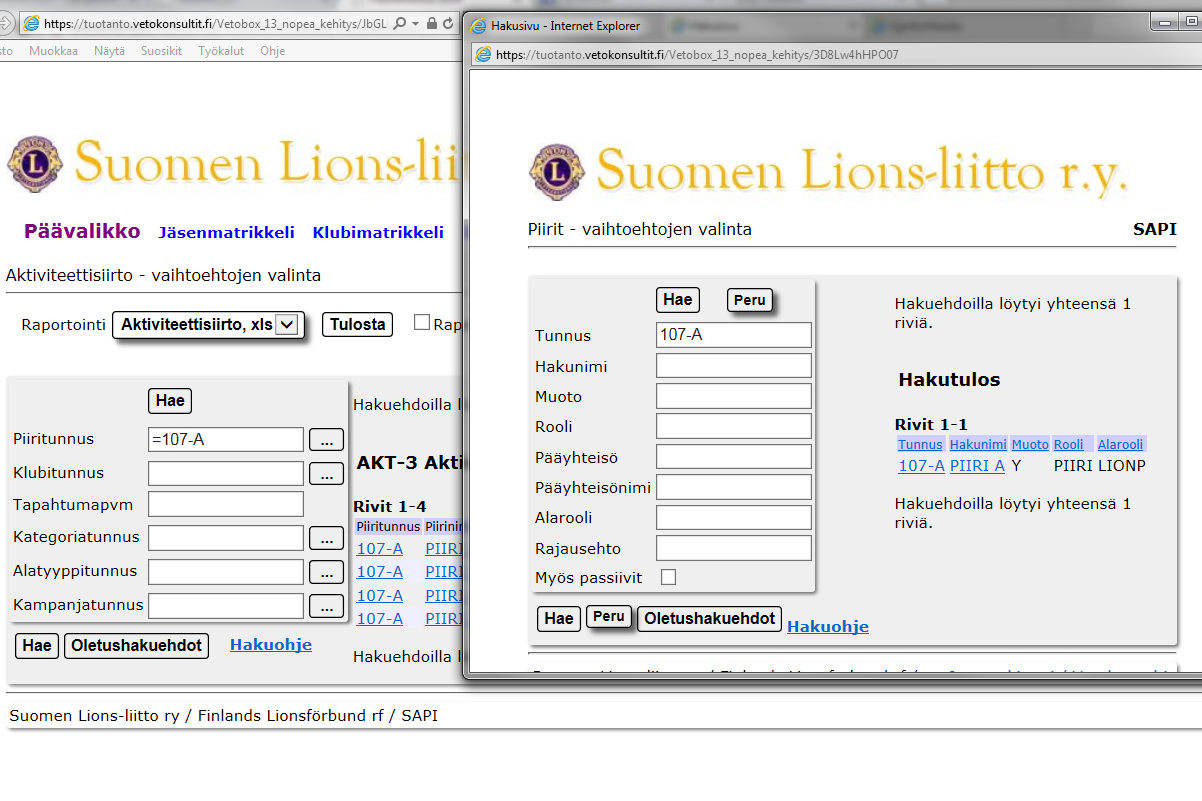Click the search magnifier icon in main address bar

[400, 22]
